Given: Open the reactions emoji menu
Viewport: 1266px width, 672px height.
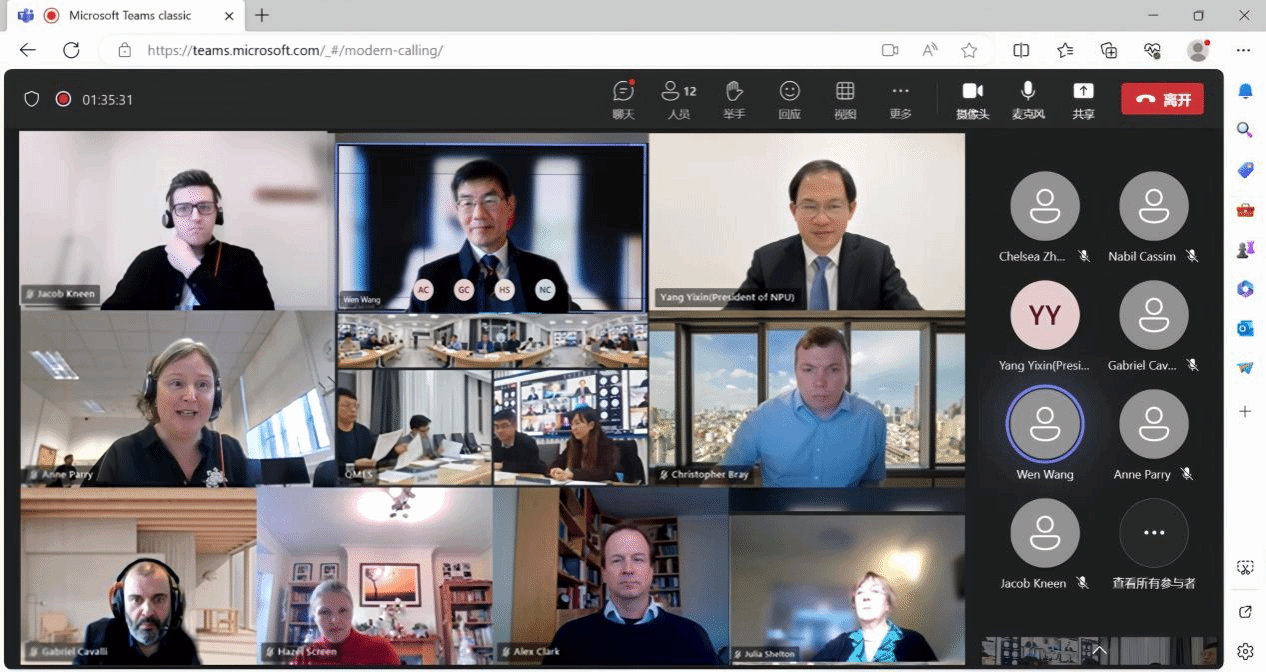Looking at the screenshot, I should 789,99.
